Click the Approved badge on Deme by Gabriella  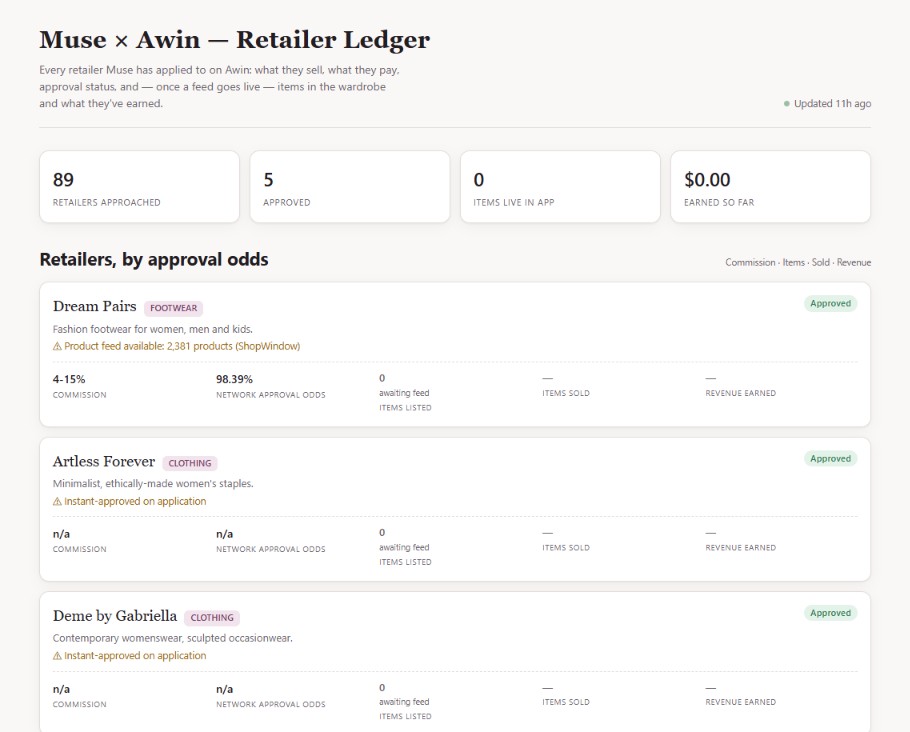(x=830, y=613)
